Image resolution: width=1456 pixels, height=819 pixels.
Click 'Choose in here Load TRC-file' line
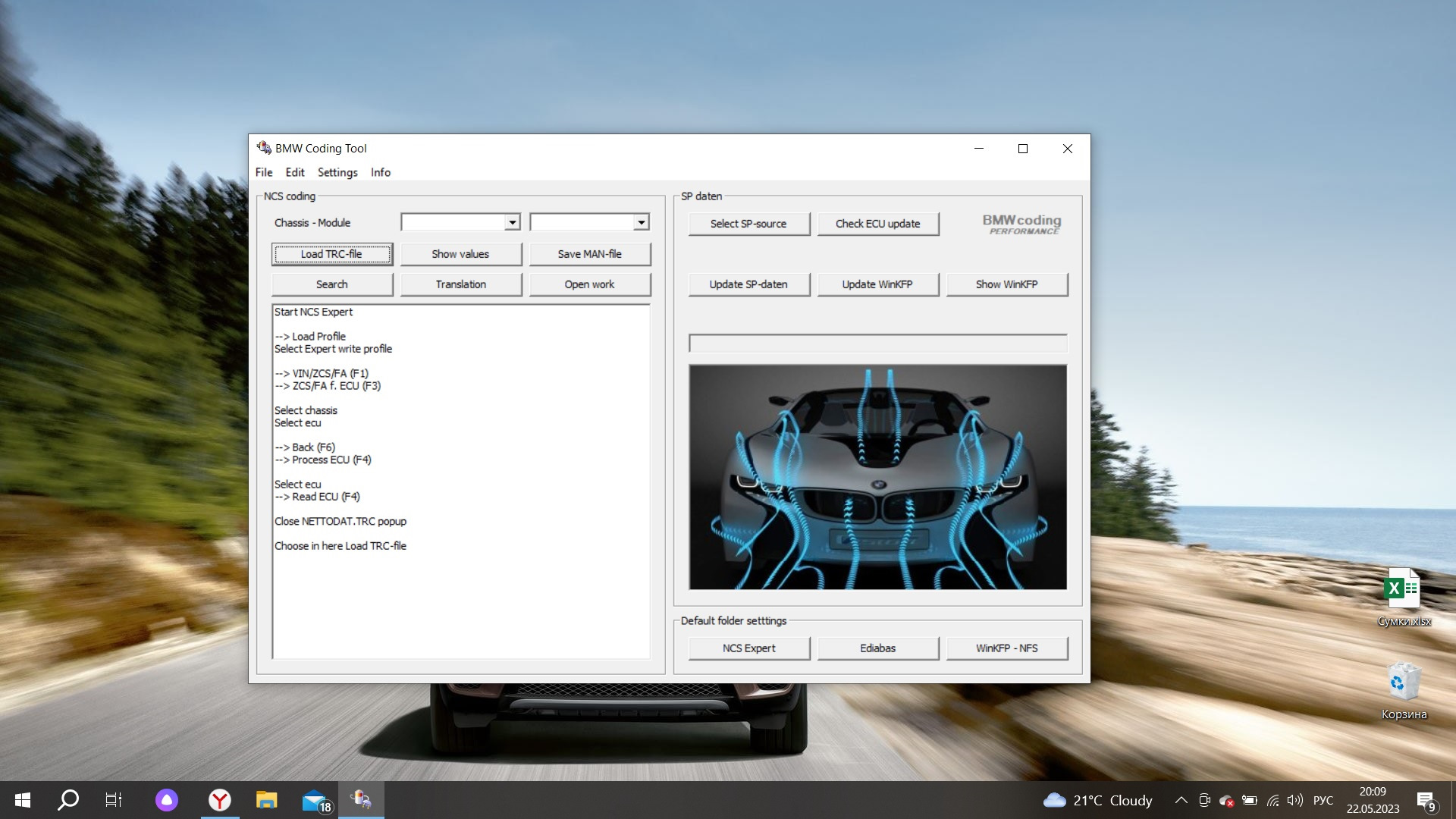[340, 546]
